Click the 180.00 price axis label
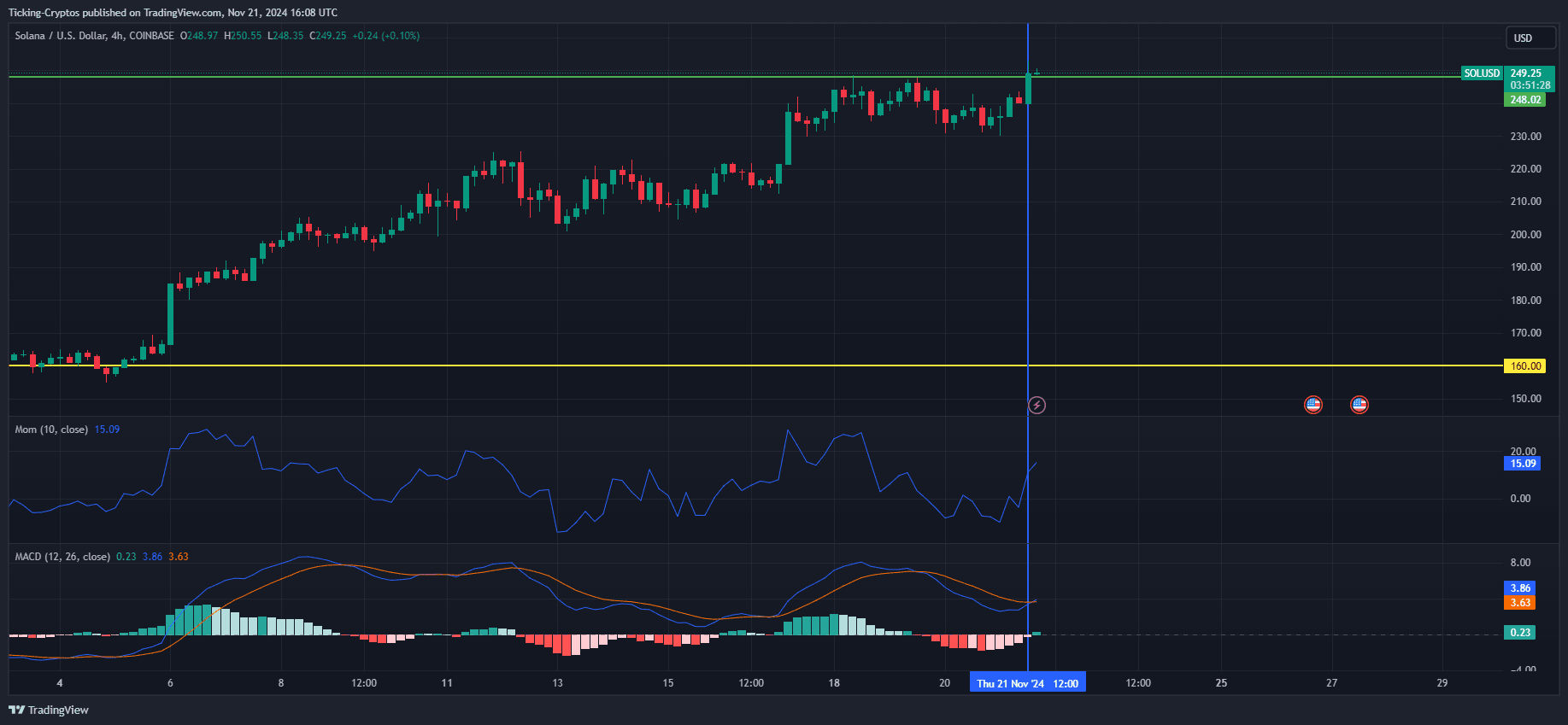This screenshot has height=725, width=1568. click(1525, 301)
